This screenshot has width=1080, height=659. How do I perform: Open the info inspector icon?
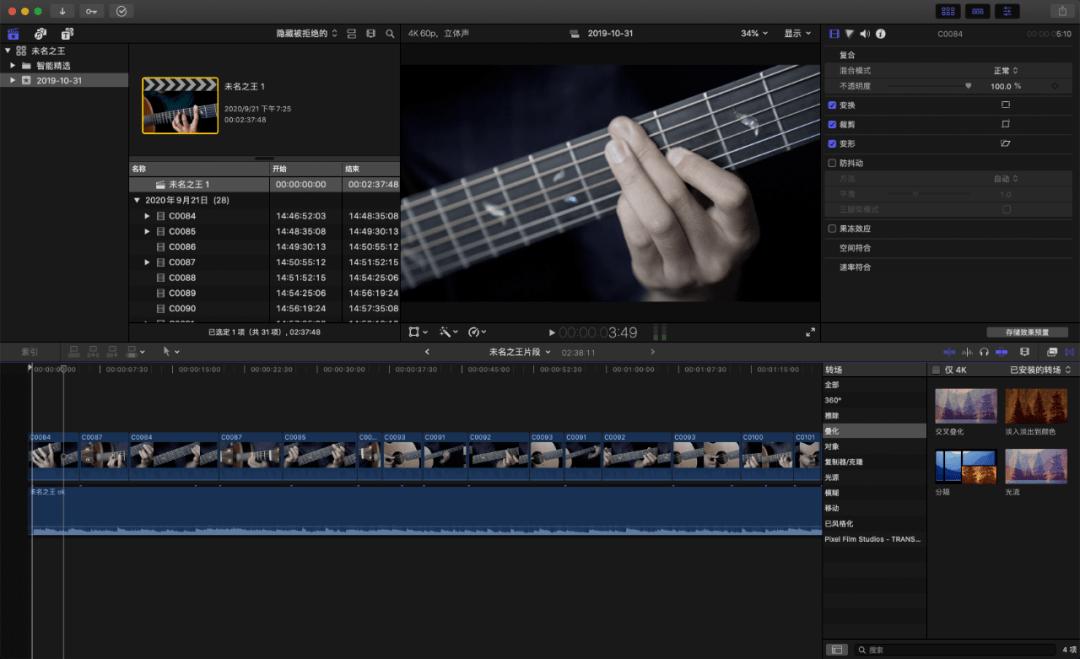coord(880,34)
